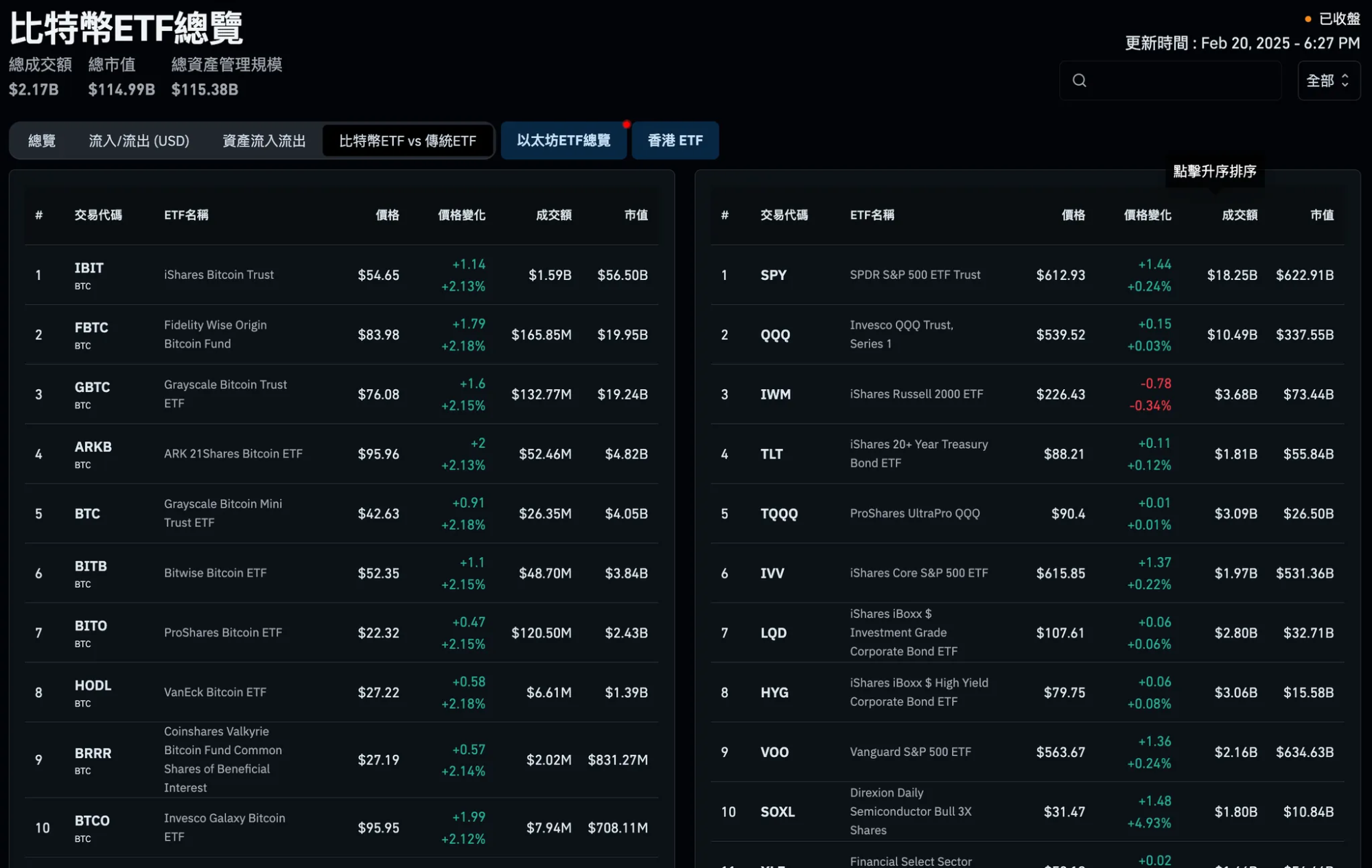The image size is (1372, 868).
Task: Sort right table by 成交額 header
Action: [x=1239, y=215]
